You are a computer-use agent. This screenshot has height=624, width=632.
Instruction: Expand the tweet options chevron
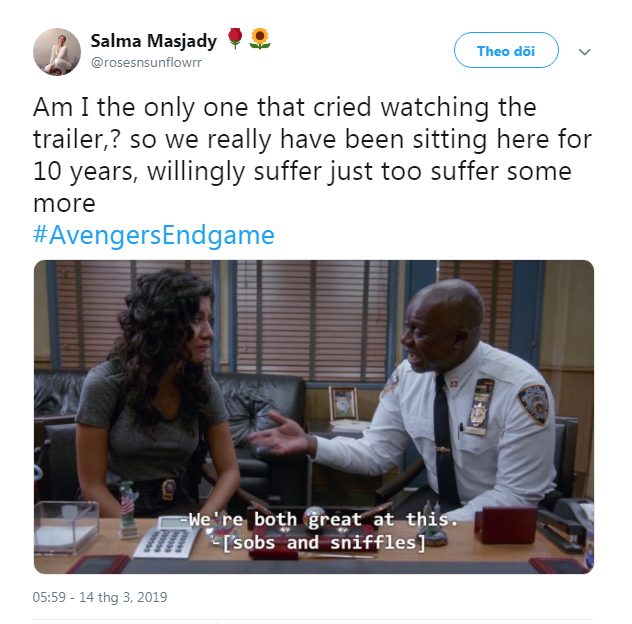click(x=584, y=52)
